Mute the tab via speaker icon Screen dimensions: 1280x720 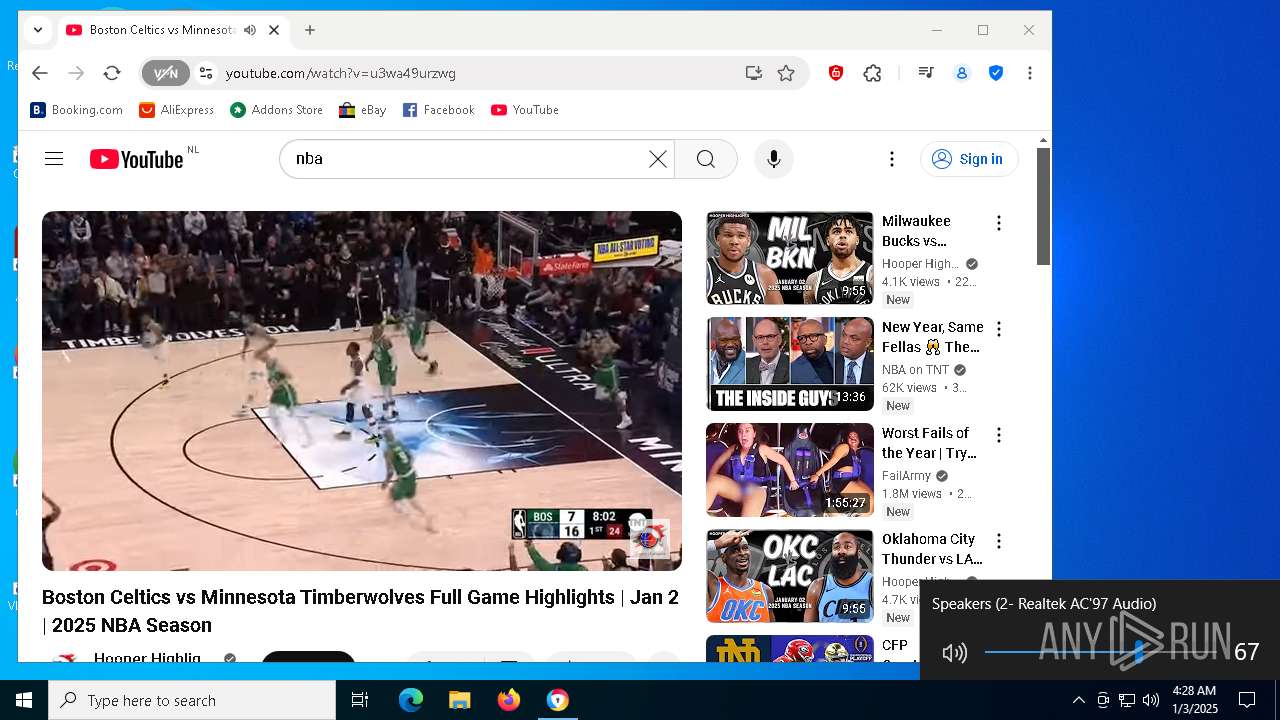coord(249,30)
